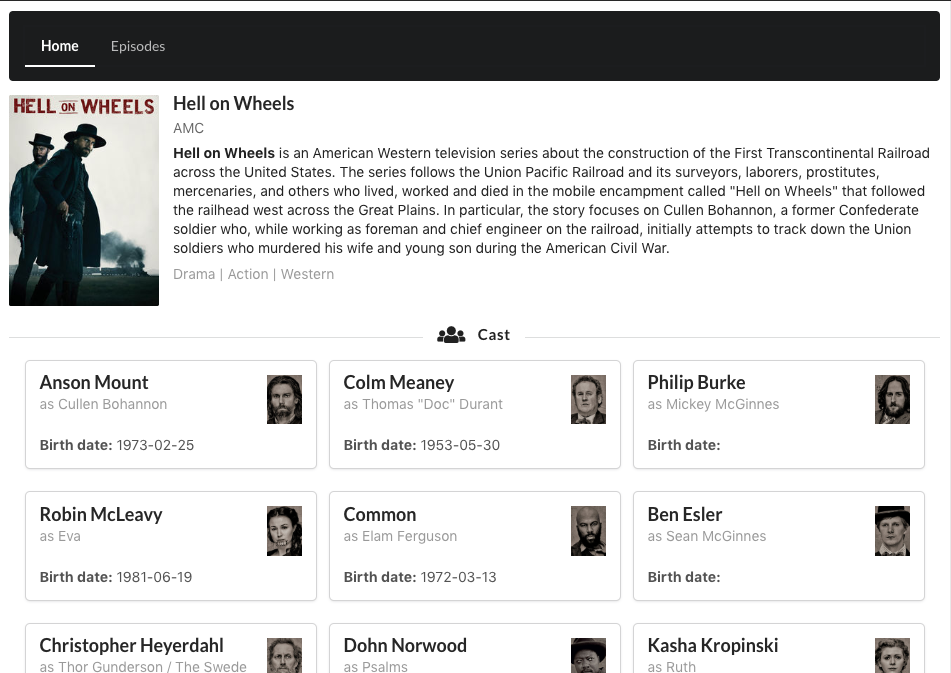
Task: Select the Action genre label
Action: point(248,273)
